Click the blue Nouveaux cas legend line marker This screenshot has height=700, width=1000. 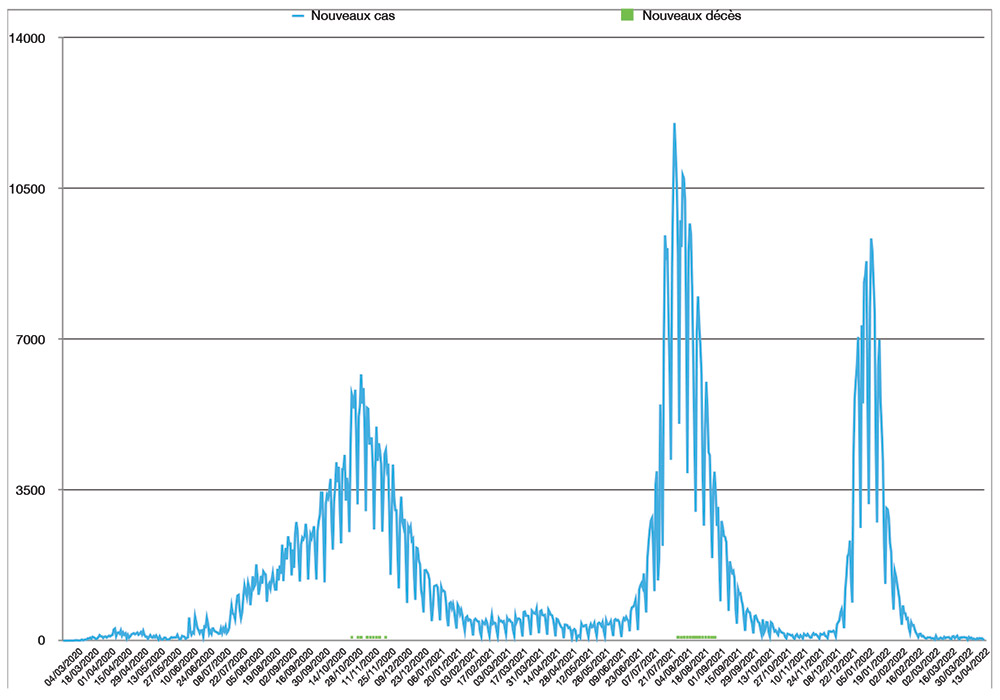click(x=297, y=16)
